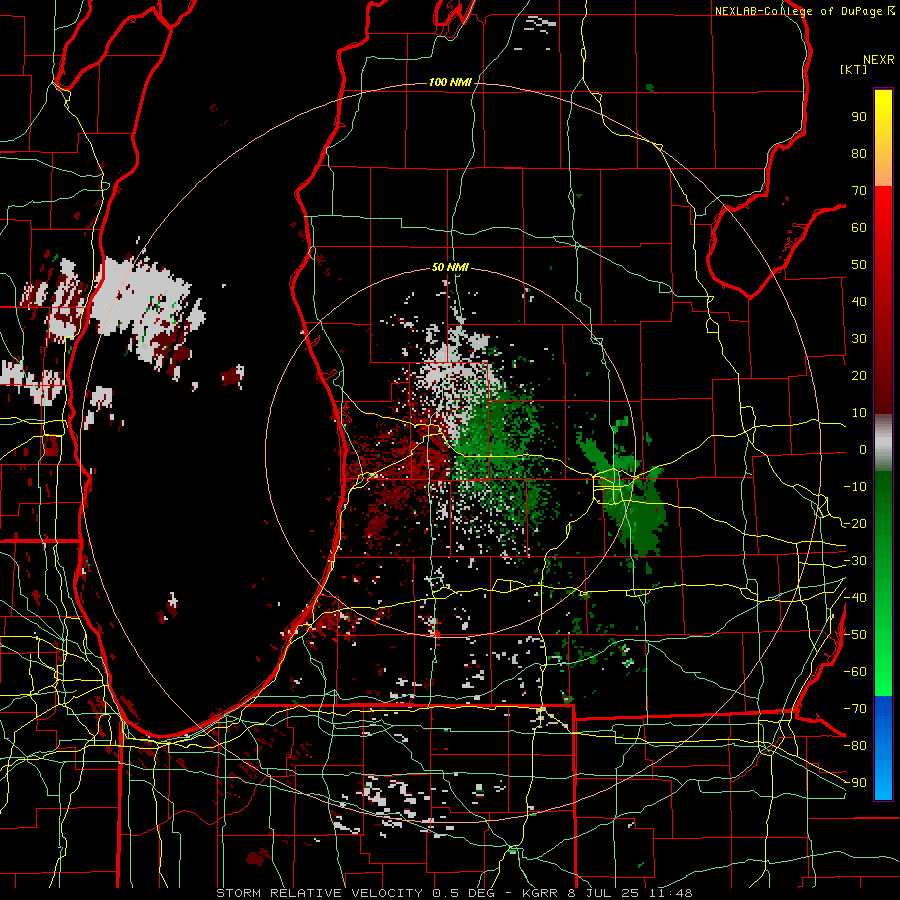Viewport: 900px width, 900px height.
Task: Click the [KT] units label above the scale
Action: point(853,69)
